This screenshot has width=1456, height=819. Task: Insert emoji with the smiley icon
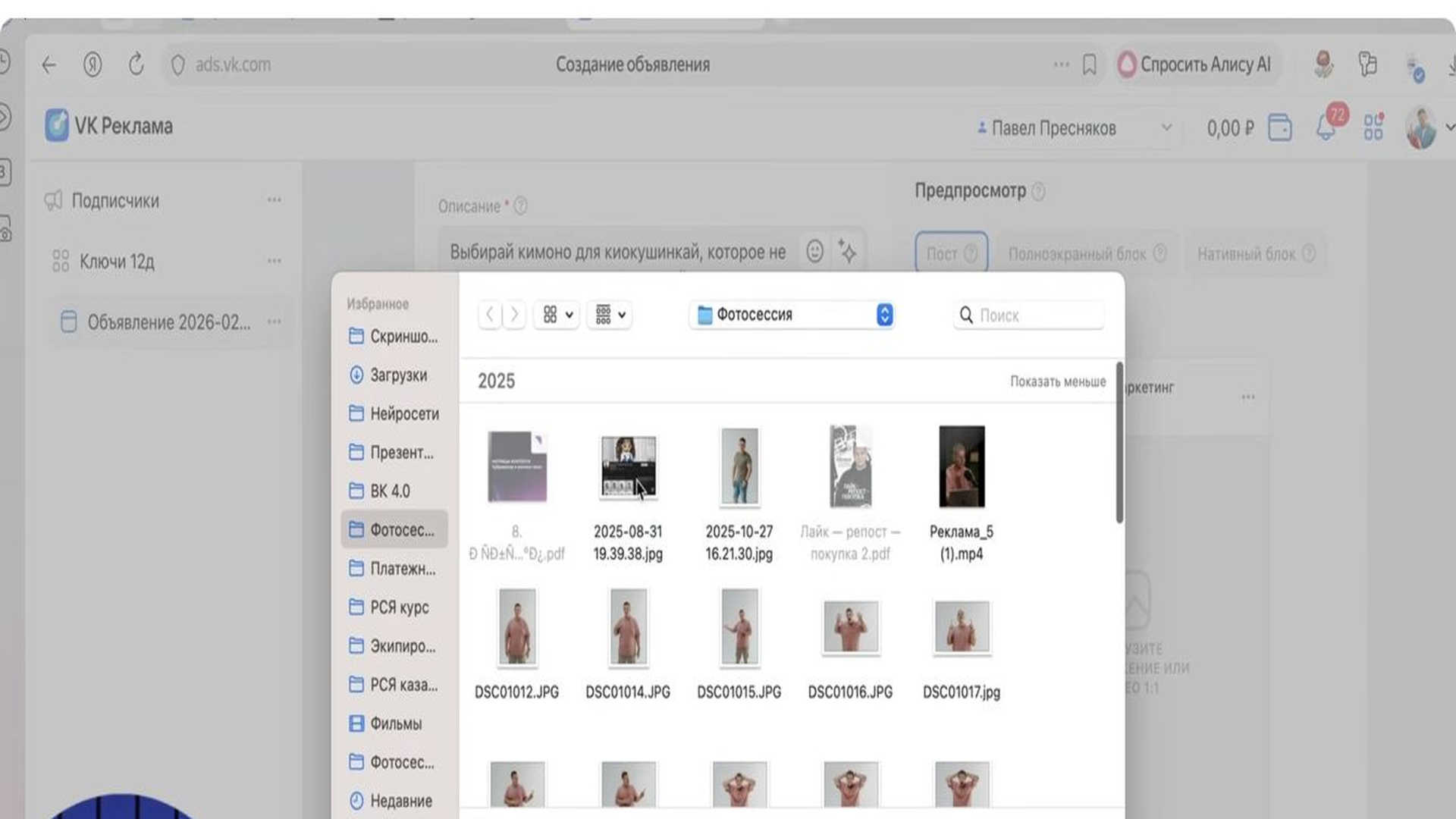click(814, 251)
